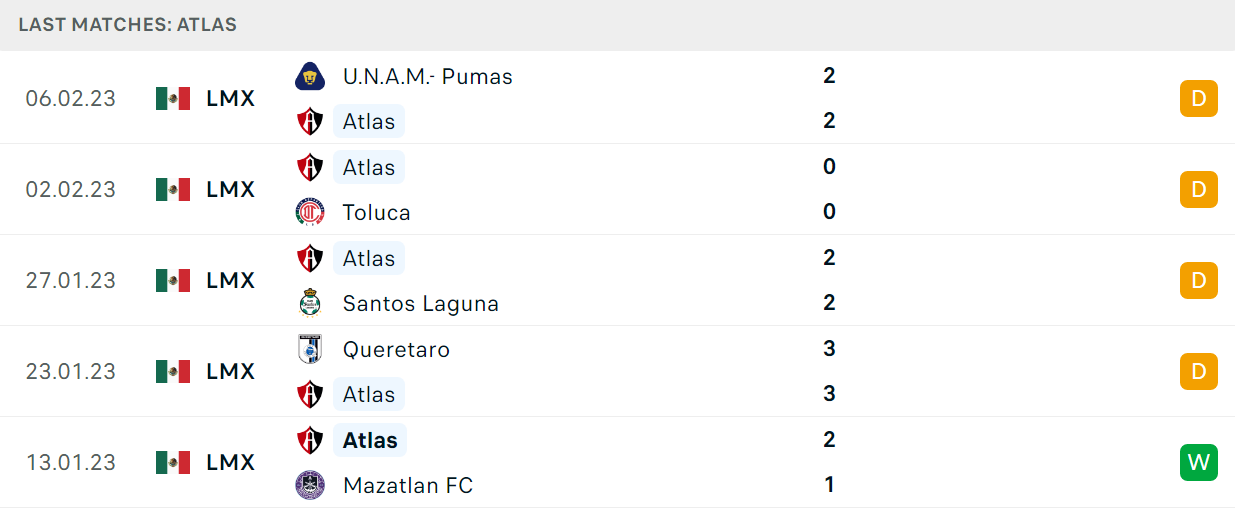Open the U.N.A.M.- Pumas team link

[x=428, y=76]
